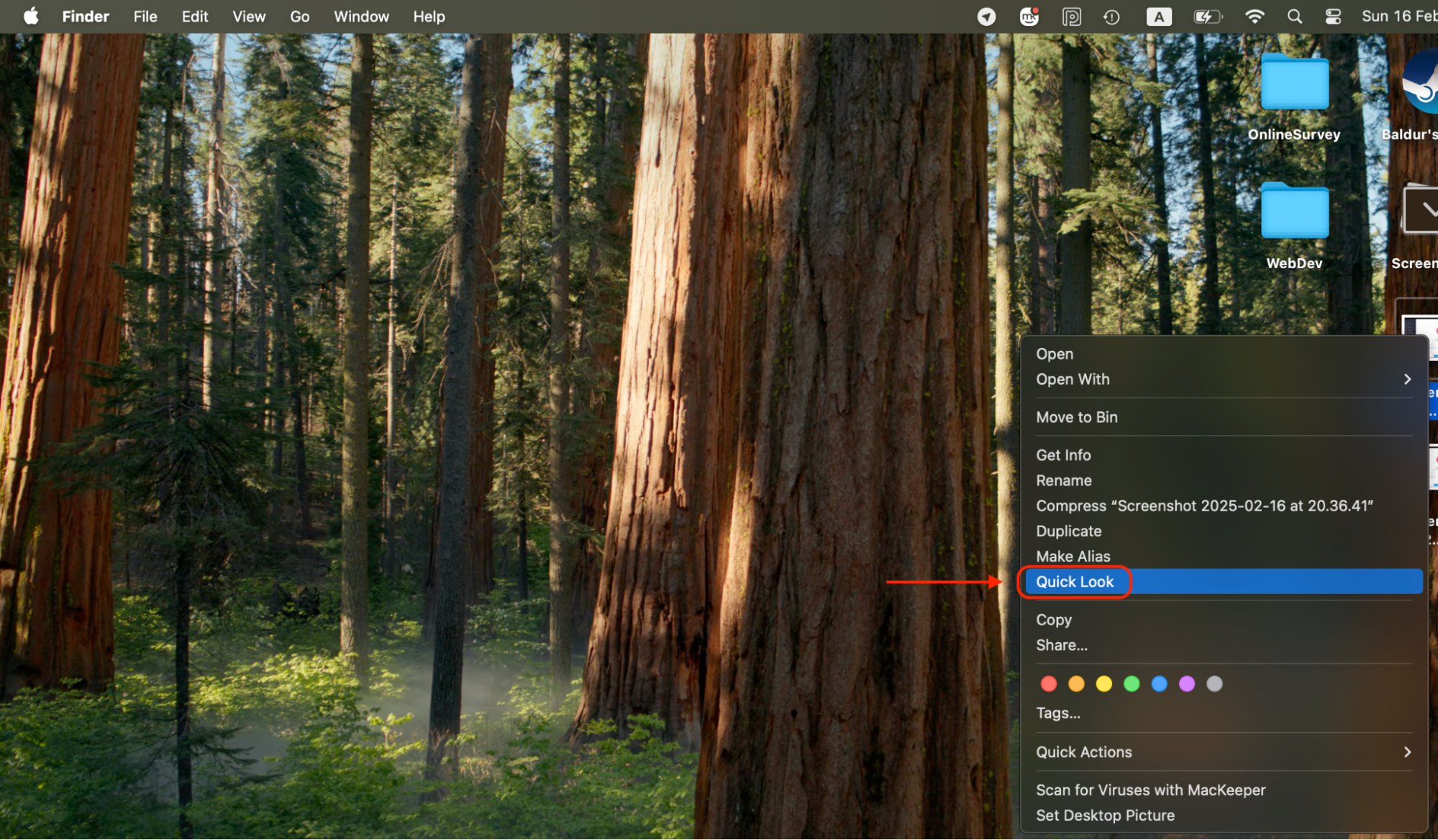Click the Apple menu icon
Viewport: 1438px width, 840px height.
click(30, 16)
